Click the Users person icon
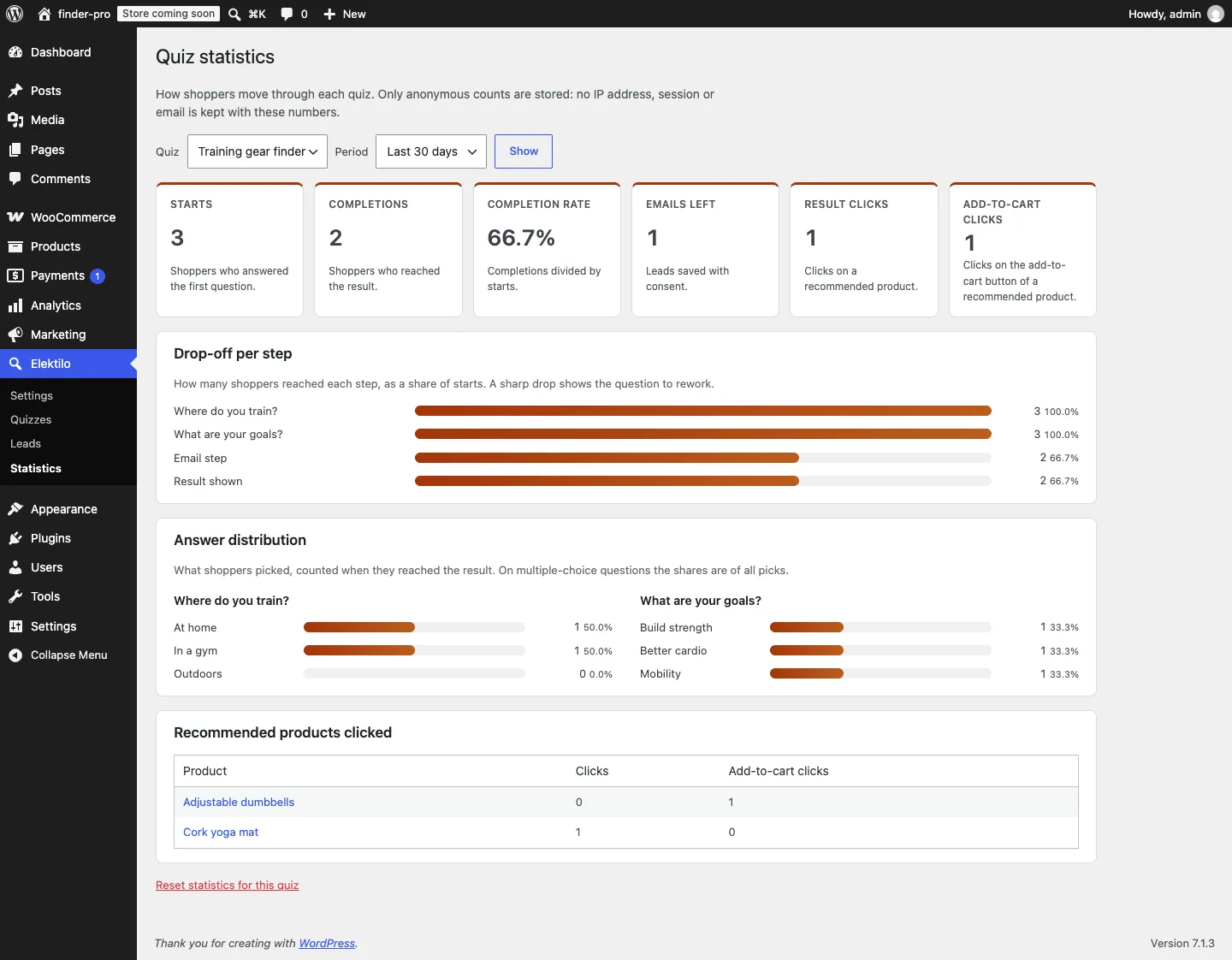This screenshot has height=960, width=1232. pyautogui.click(x=15, y=567)
